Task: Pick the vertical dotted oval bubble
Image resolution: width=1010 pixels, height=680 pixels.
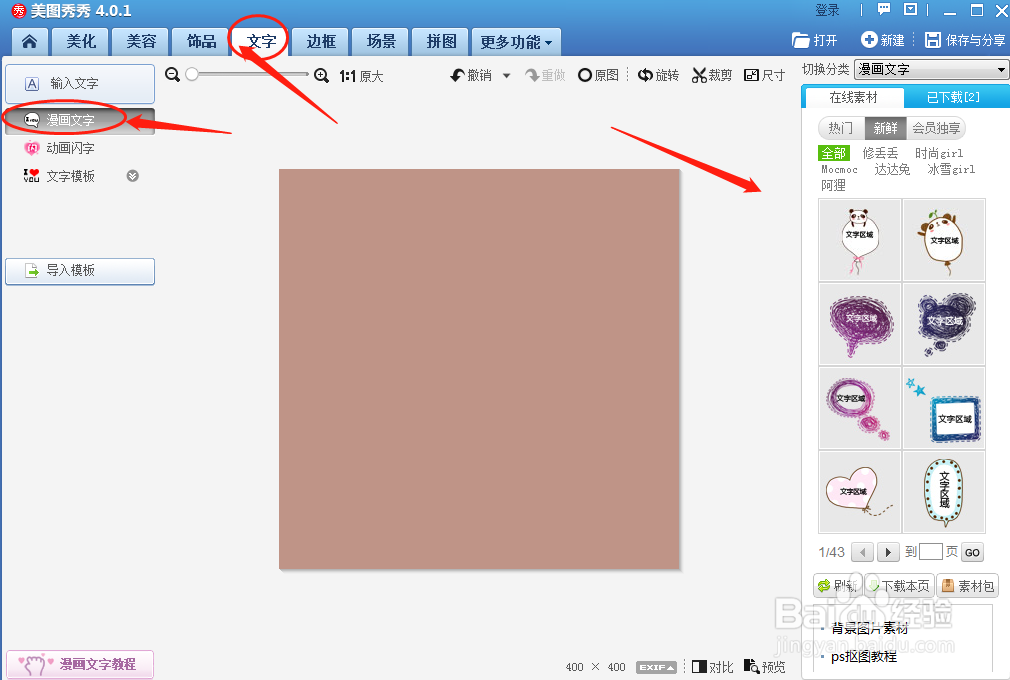Action: 944,492
